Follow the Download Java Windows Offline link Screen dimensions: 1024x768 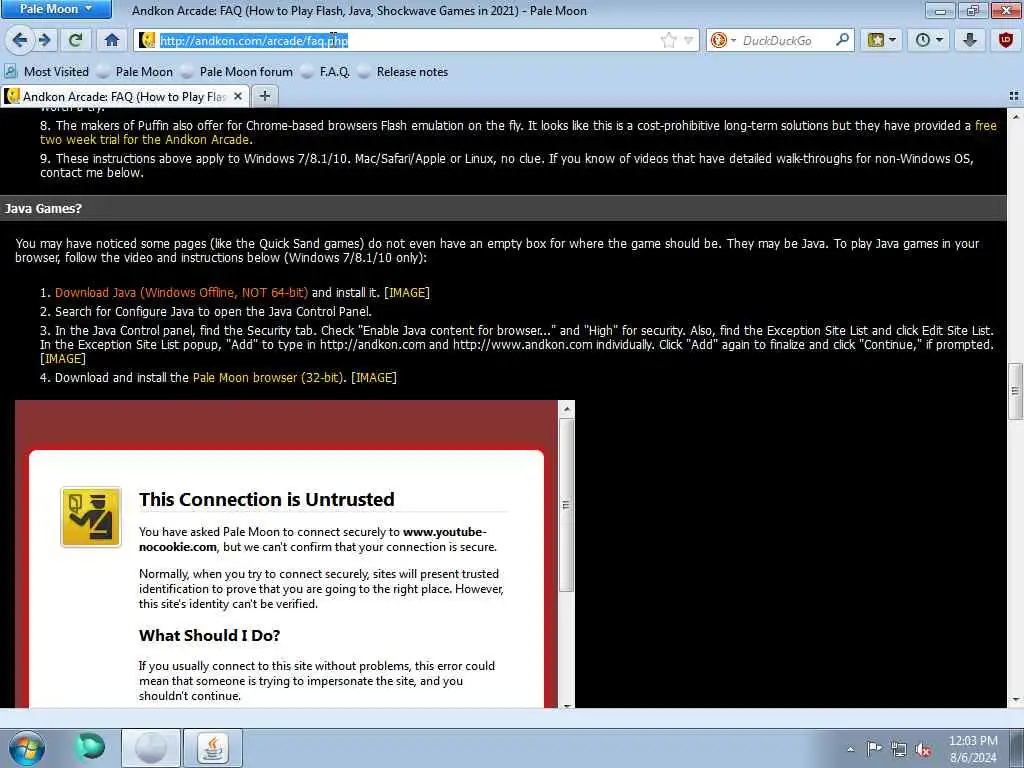point(182,293)
